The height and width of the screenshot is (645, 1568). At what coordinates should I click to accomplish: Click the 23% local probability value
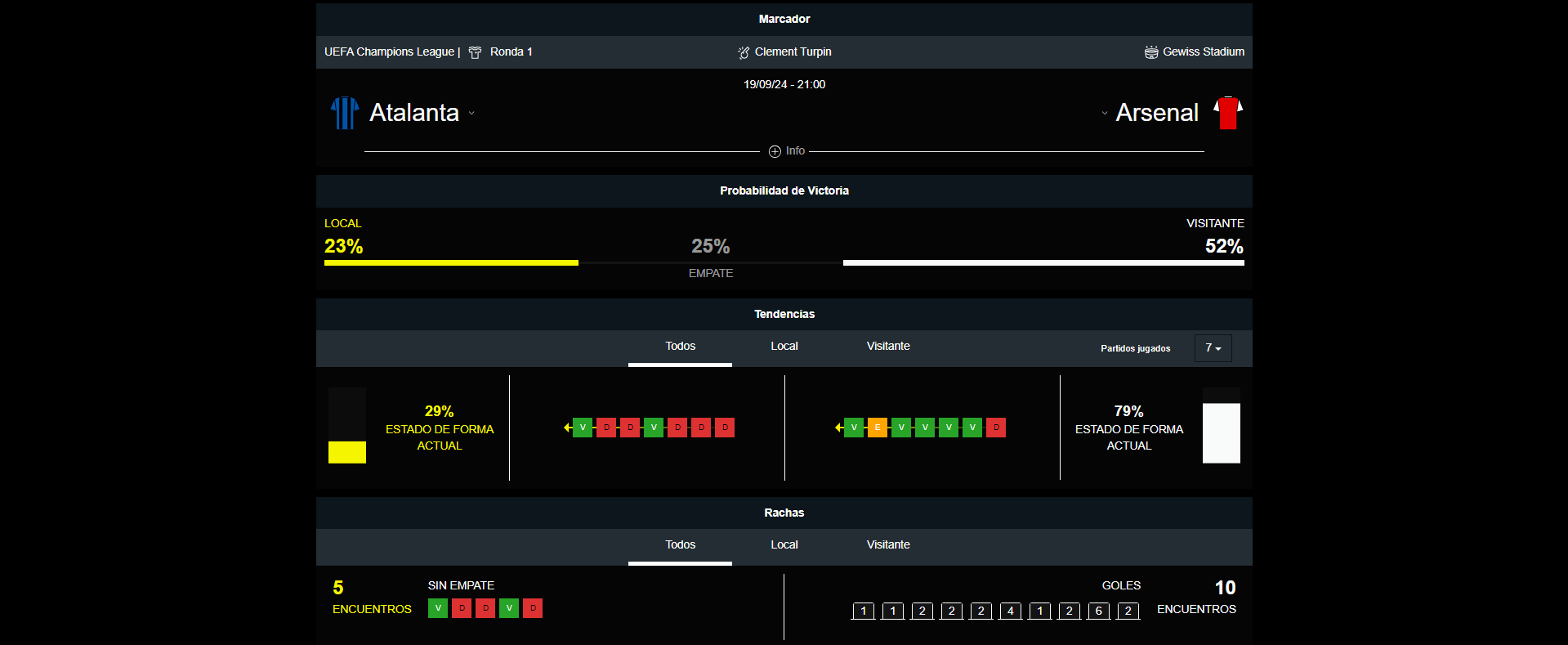tap(343, 246)
